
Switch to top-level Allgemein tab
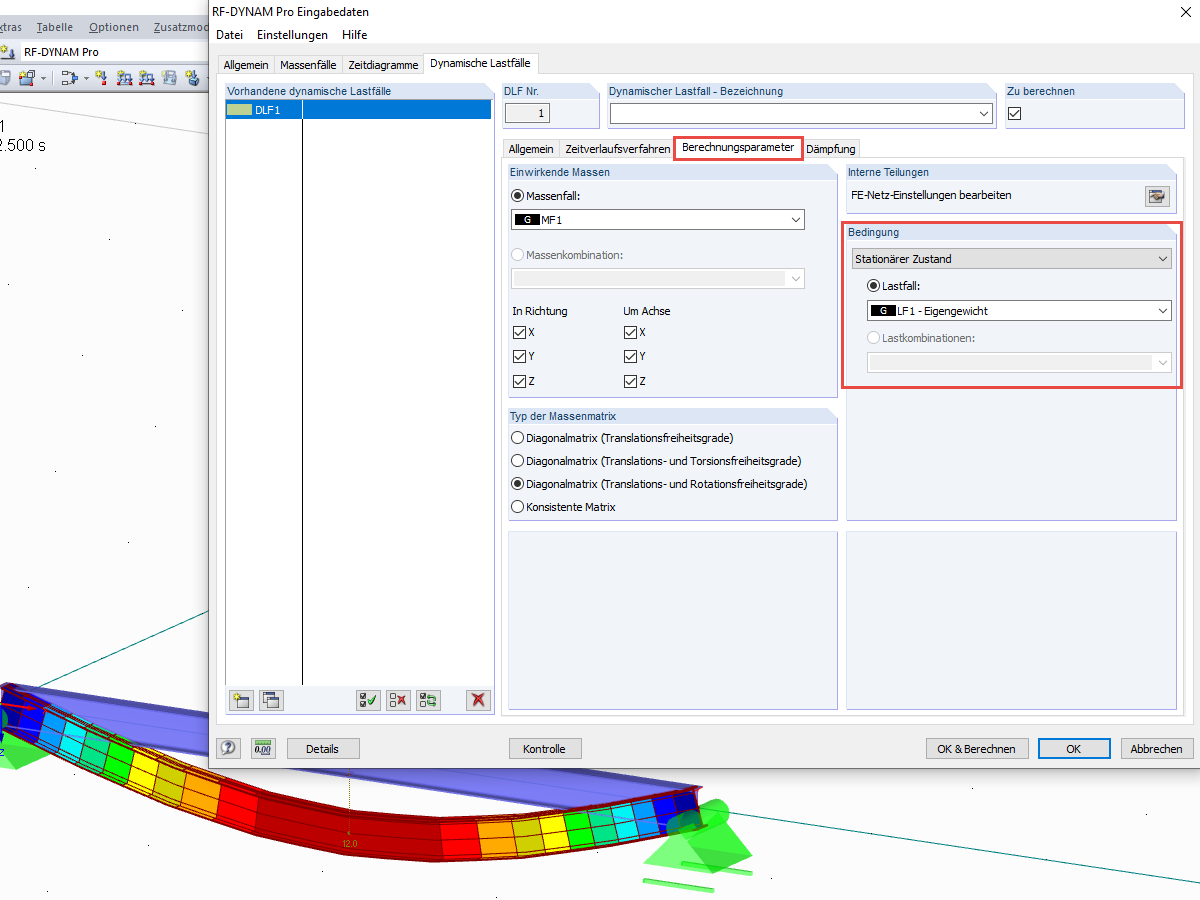(246, 65)
